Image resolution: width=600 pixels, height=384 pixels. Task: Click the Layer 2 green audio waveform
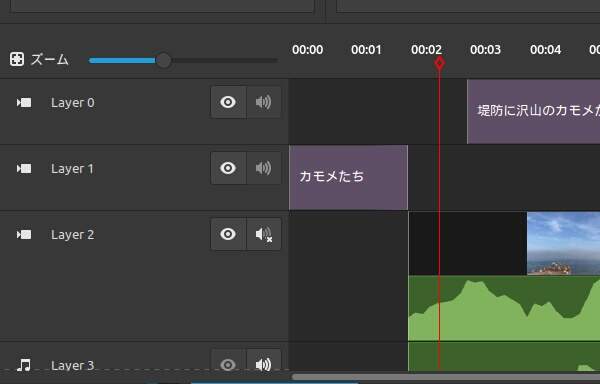click(x=504, y=308)
